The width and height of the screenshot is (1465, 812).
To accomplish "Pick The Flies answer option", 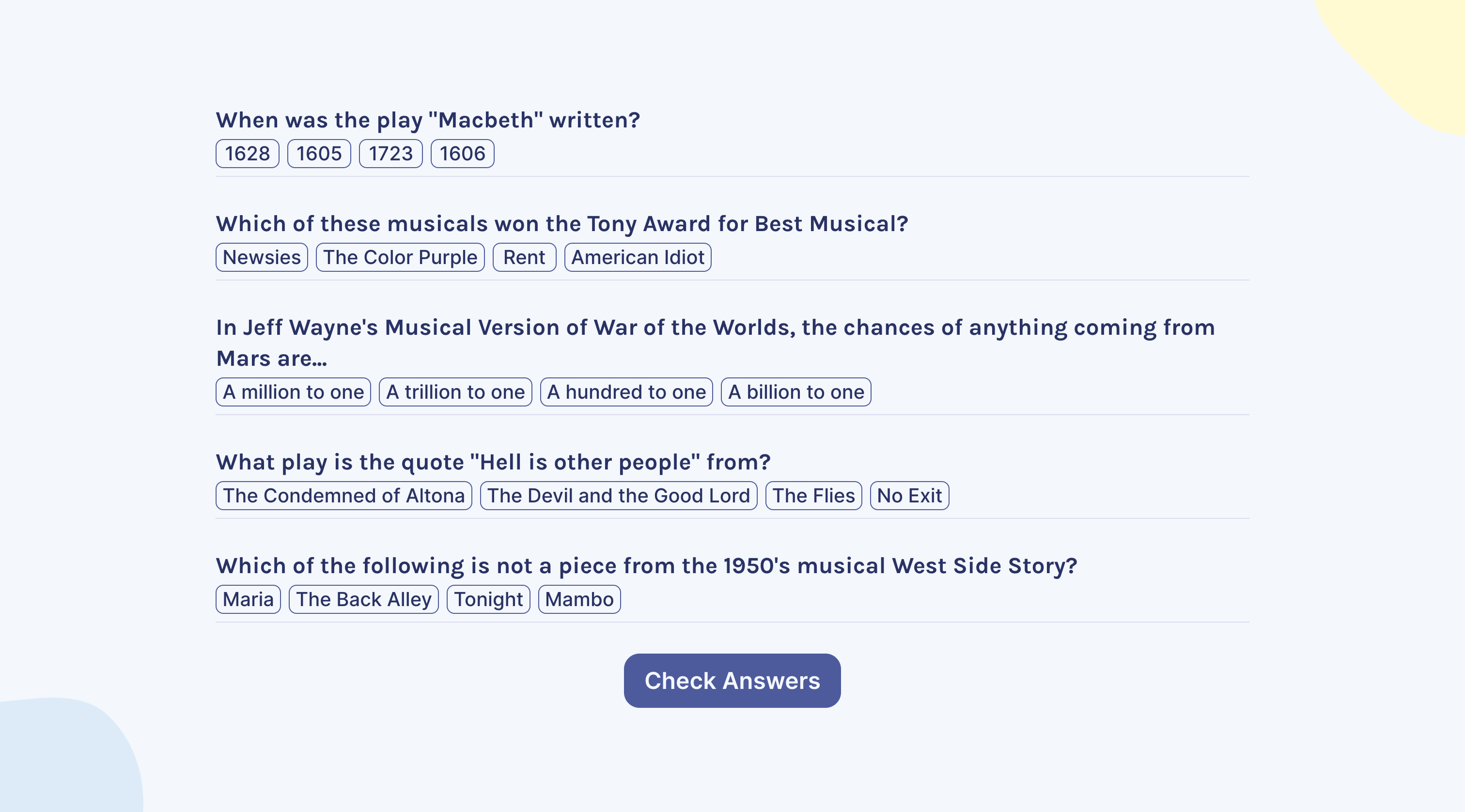I will (x=814, y=495).
